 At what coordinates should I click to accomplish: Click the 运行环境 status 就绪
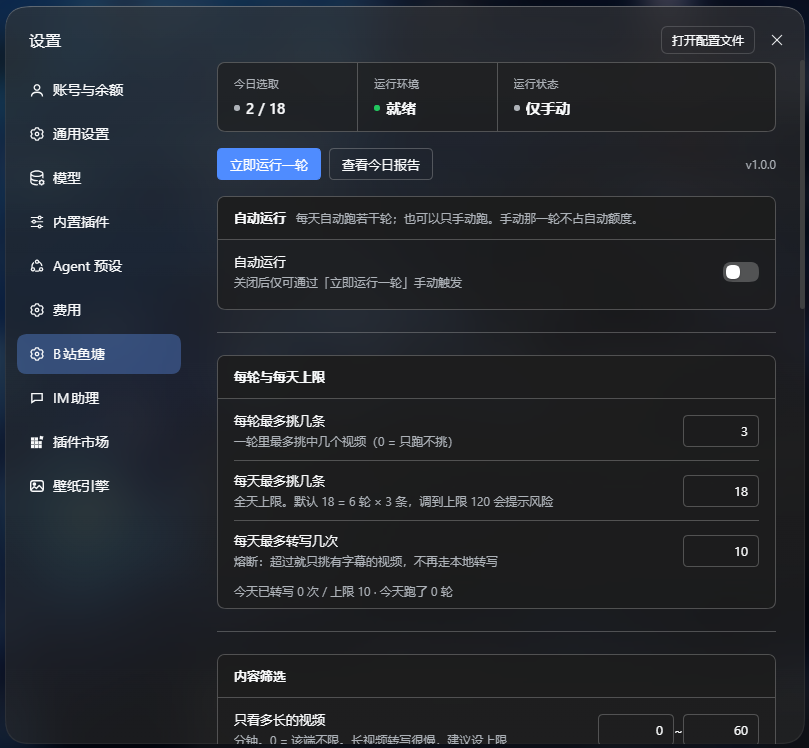[x=401, y=109]
